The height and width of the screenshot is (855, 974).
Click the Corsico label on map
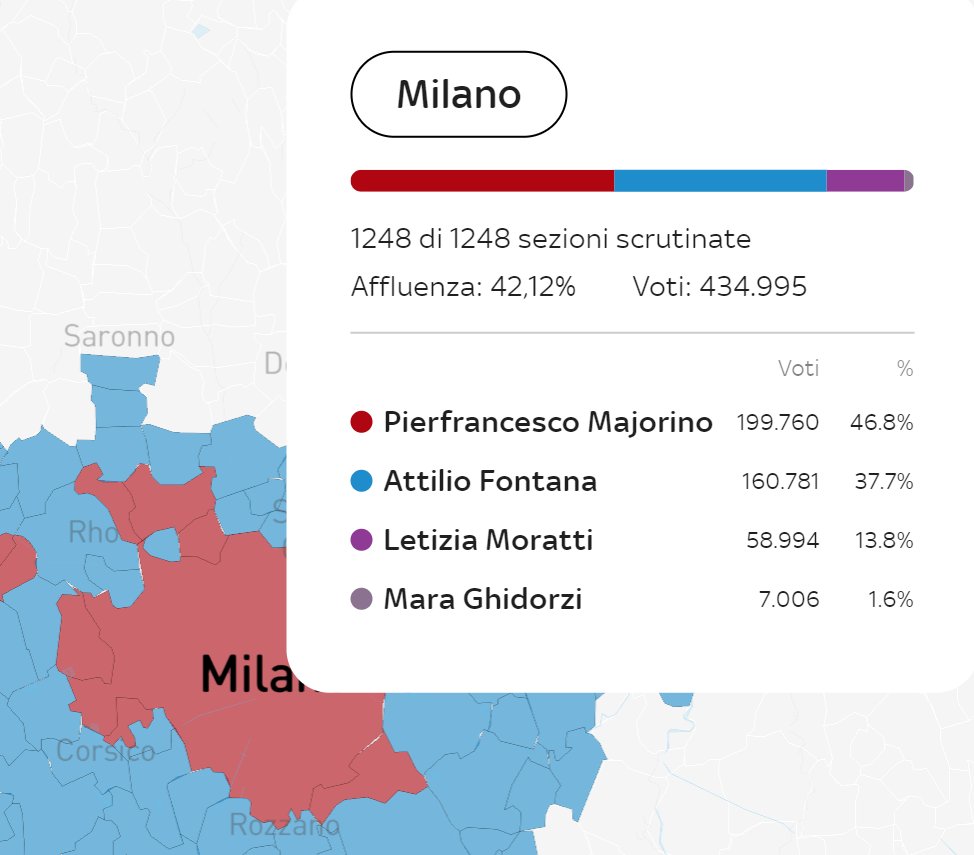[x=105, y=751]
